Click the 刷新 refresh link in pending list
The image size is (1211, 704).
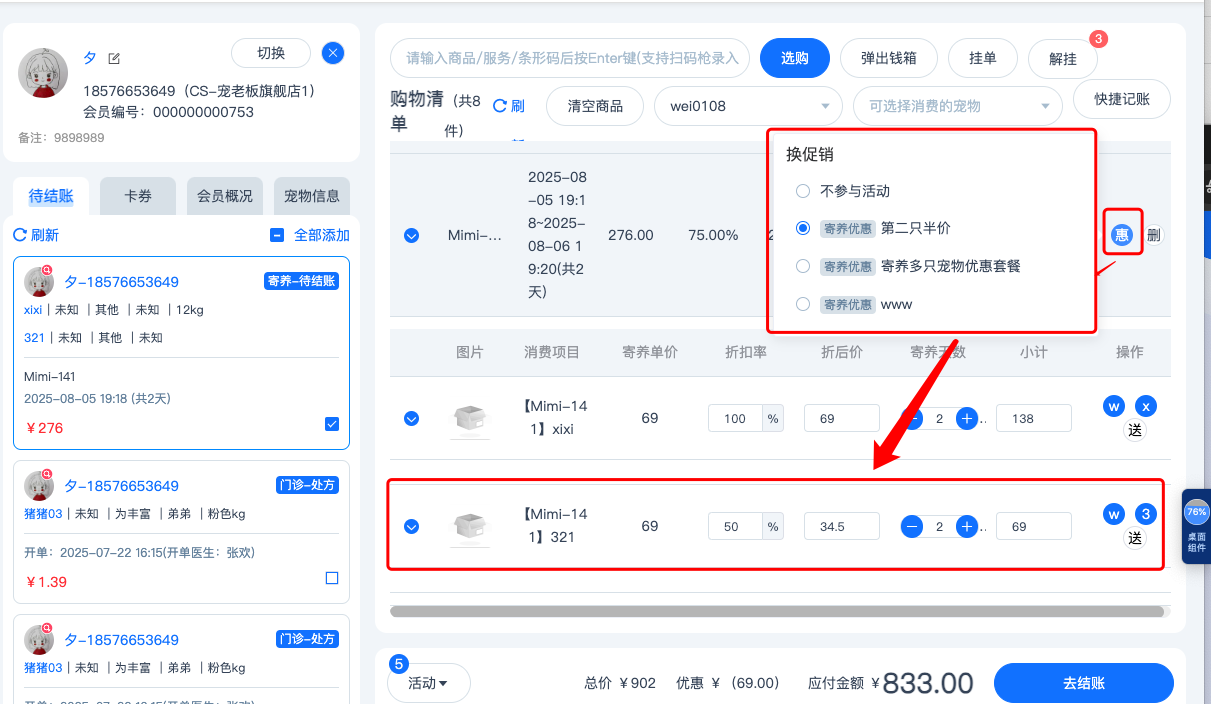pos(36,235)
